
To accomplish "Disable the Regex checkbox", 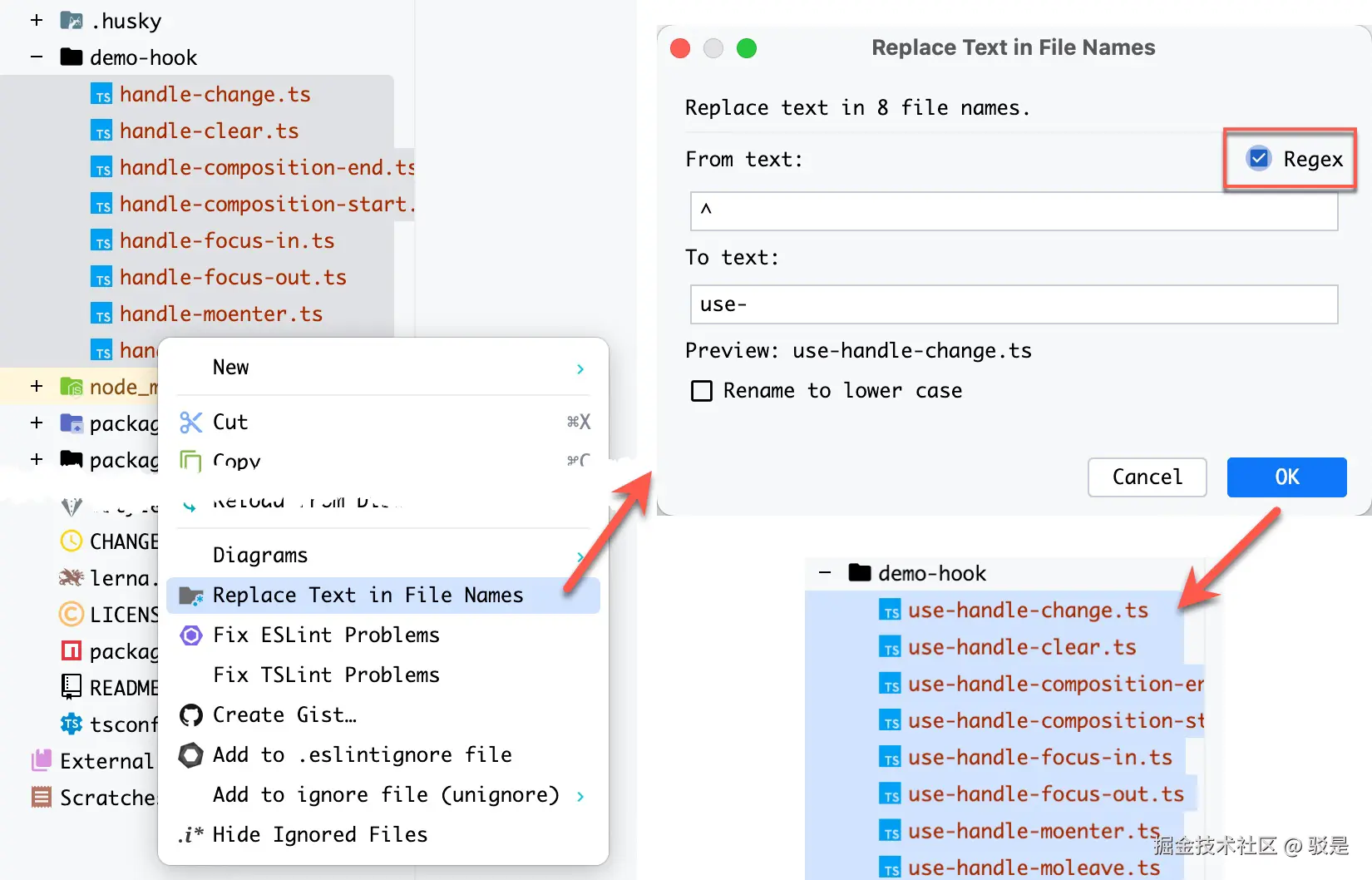I will coord(1259,158).
